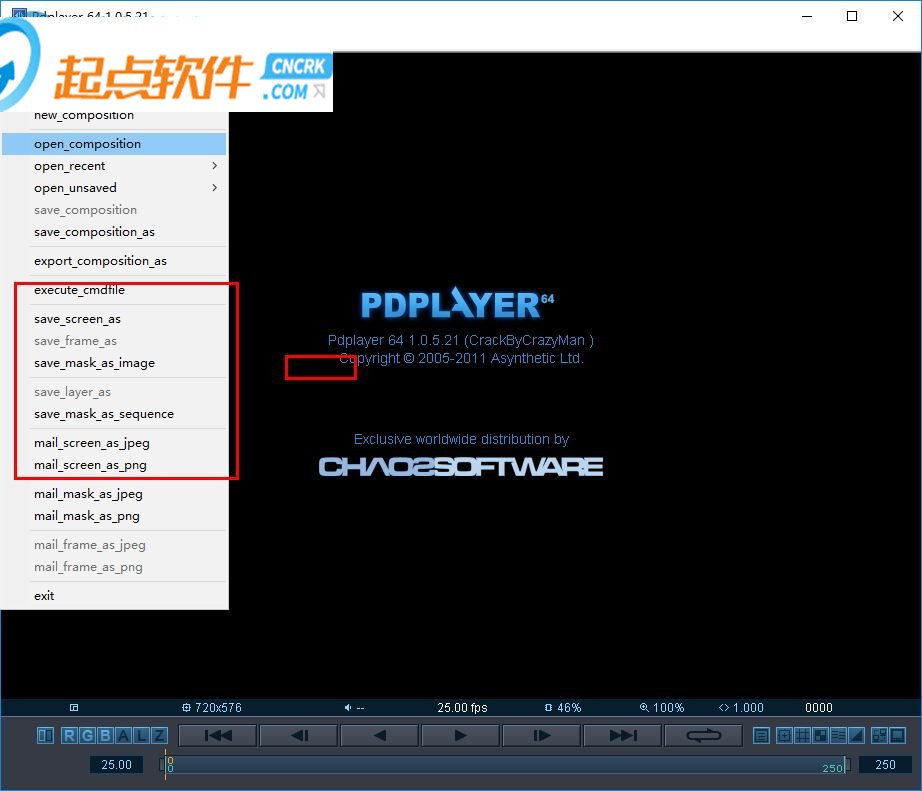The image size is (922, 791).
Task: Step back one frame
Action: click(x=299, y=736)
